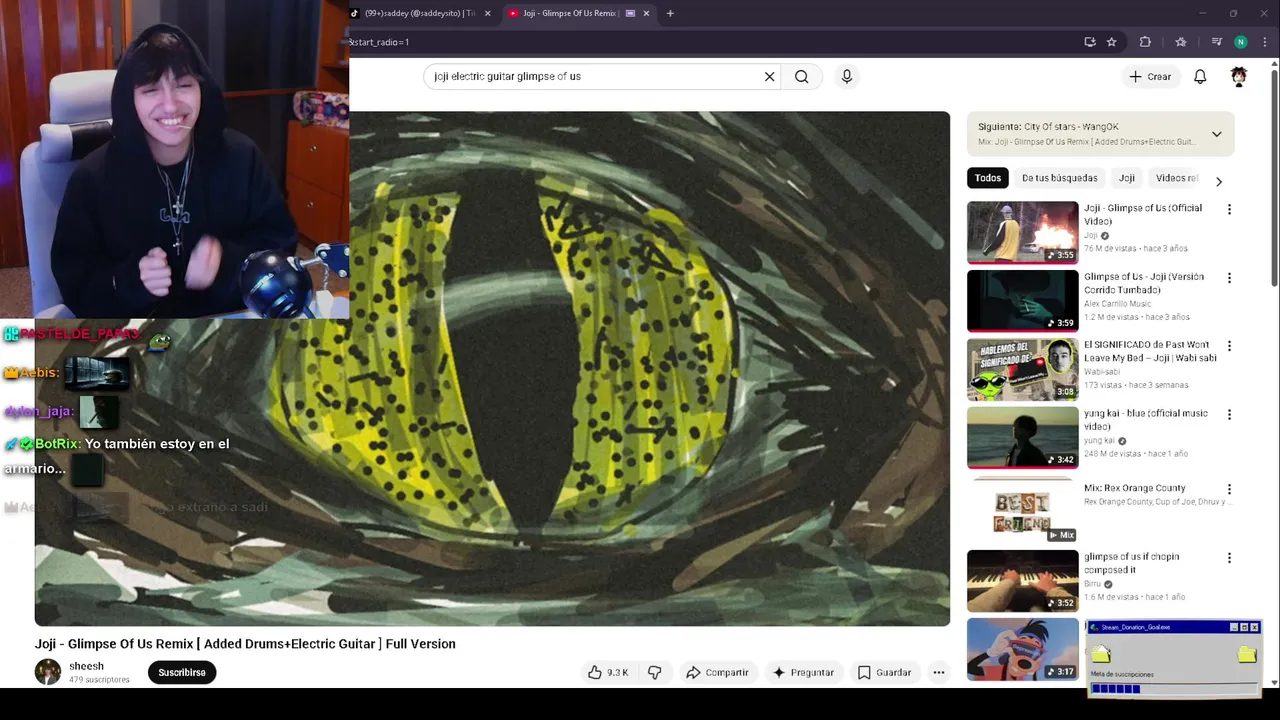The image size is (1280, 720).
Task: Click the Meta de suscripciones progress bar
Action: tap(1174, 689)
